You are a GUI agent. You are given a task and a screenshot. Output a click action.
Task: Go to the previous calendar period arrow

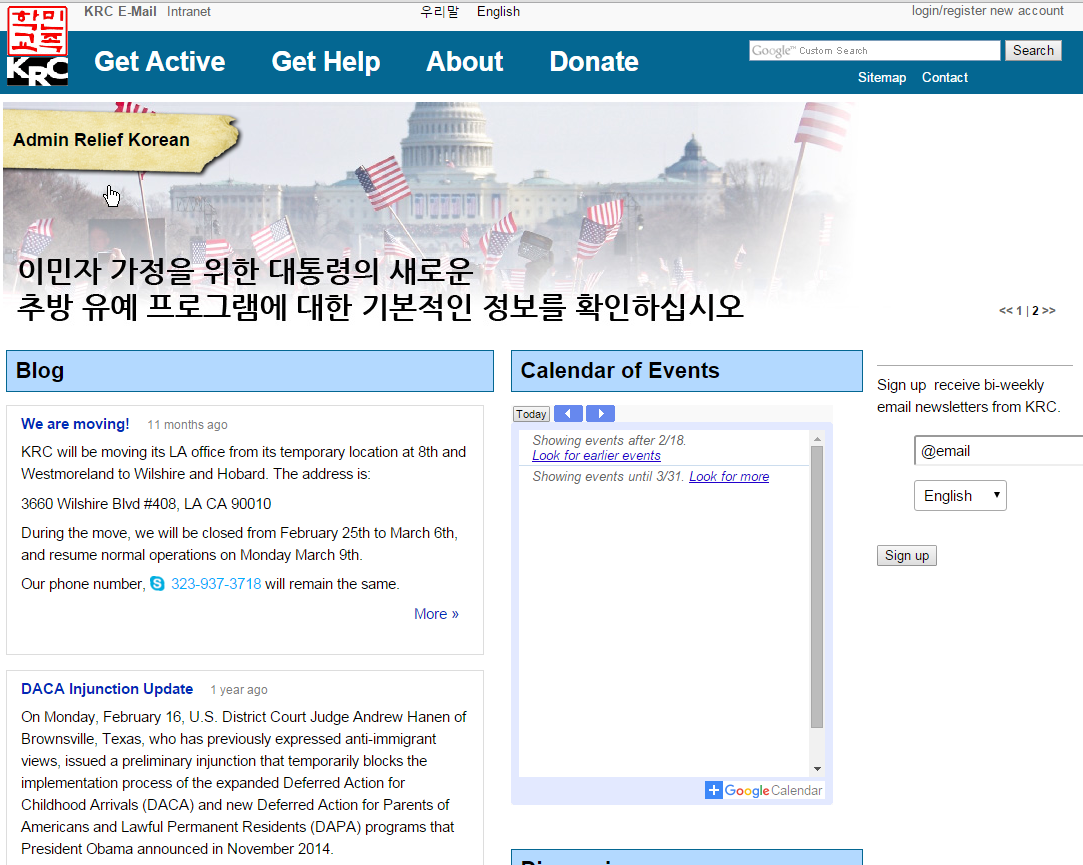coord(568,414)
